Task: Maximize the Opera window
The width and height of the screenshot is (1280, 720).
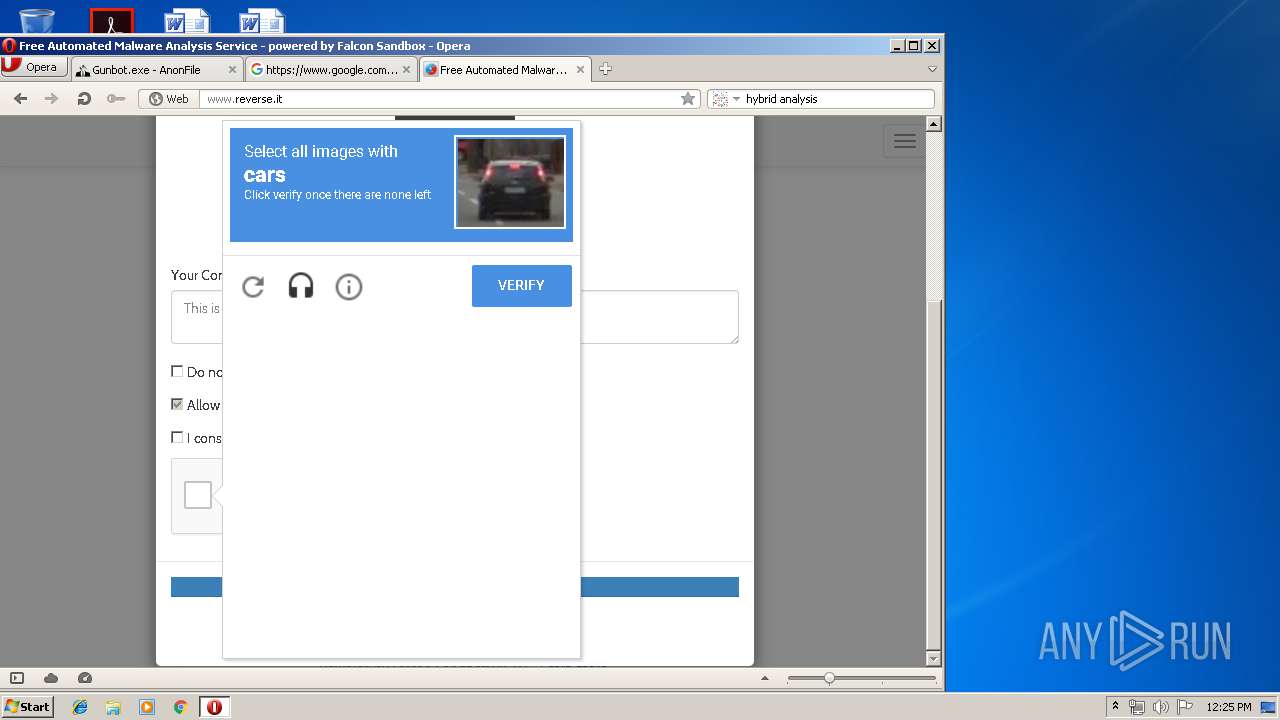Action: click(x=914, y=45)
